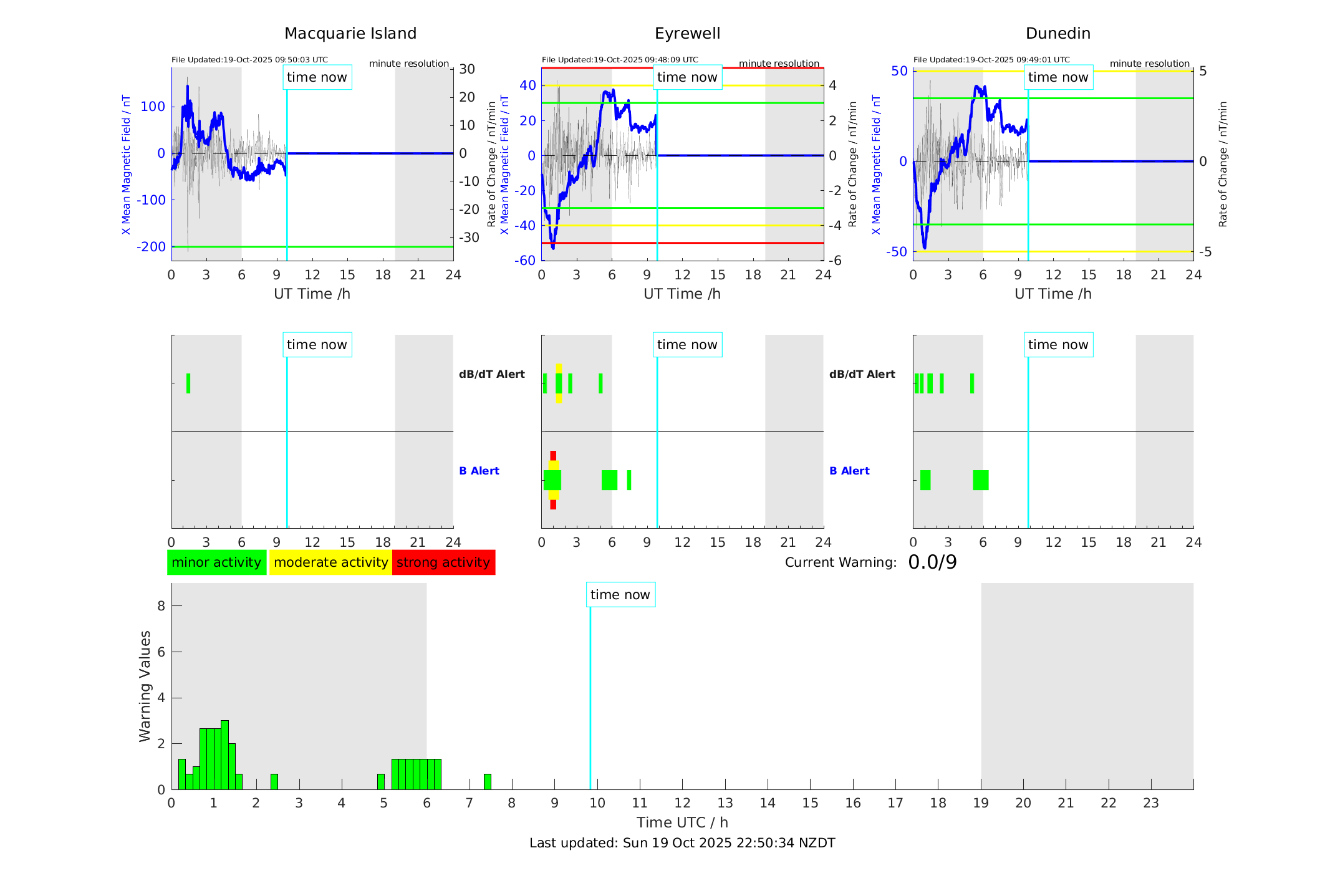
Task: Click the Macquarie Island chart title
Action: [350, 34]
